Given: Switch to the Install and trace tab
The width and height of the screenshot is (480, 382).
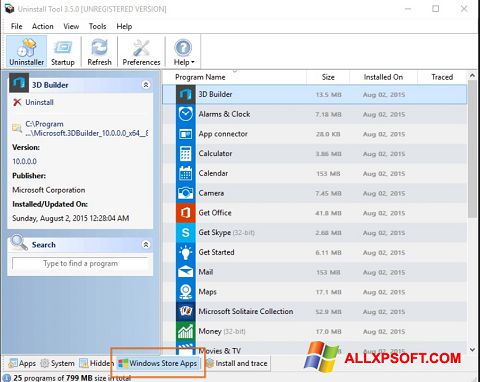Looking at the screenshot, I should (237, 363).
